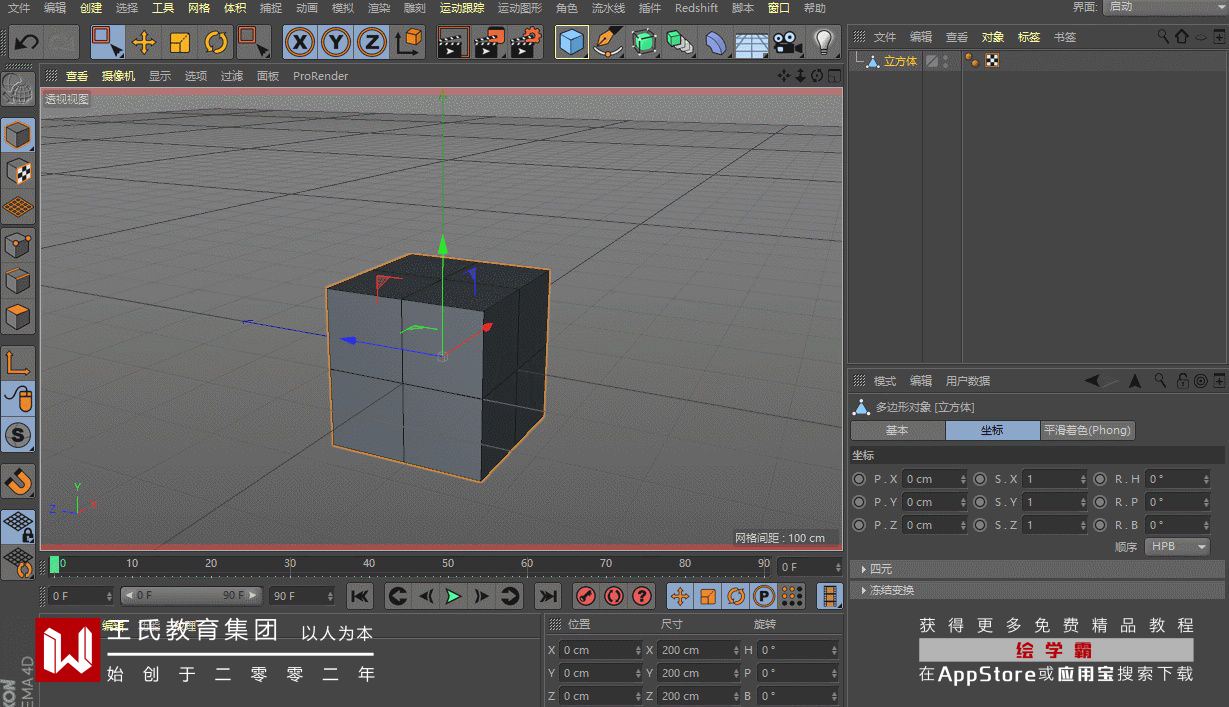This screenshot has width=1229, height=707.
Task: Click the 平滑着色(Phong) tab button
Action: [x=1087, y=430]
